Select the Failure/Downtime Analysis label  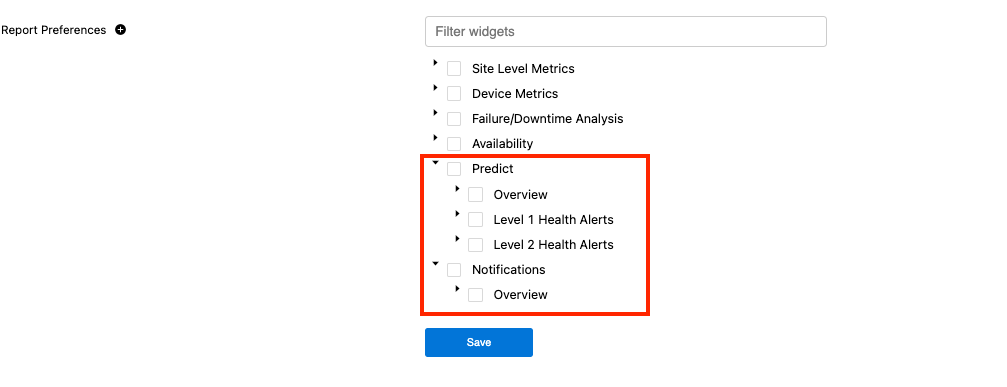547,119
